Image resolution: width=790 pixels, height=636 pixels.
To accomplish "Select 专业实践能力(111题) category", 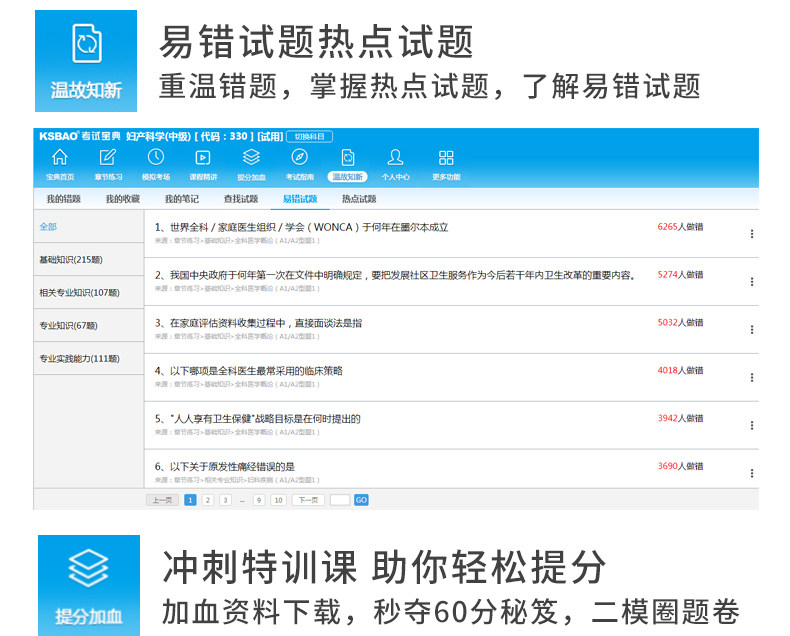I will [89, 358].
